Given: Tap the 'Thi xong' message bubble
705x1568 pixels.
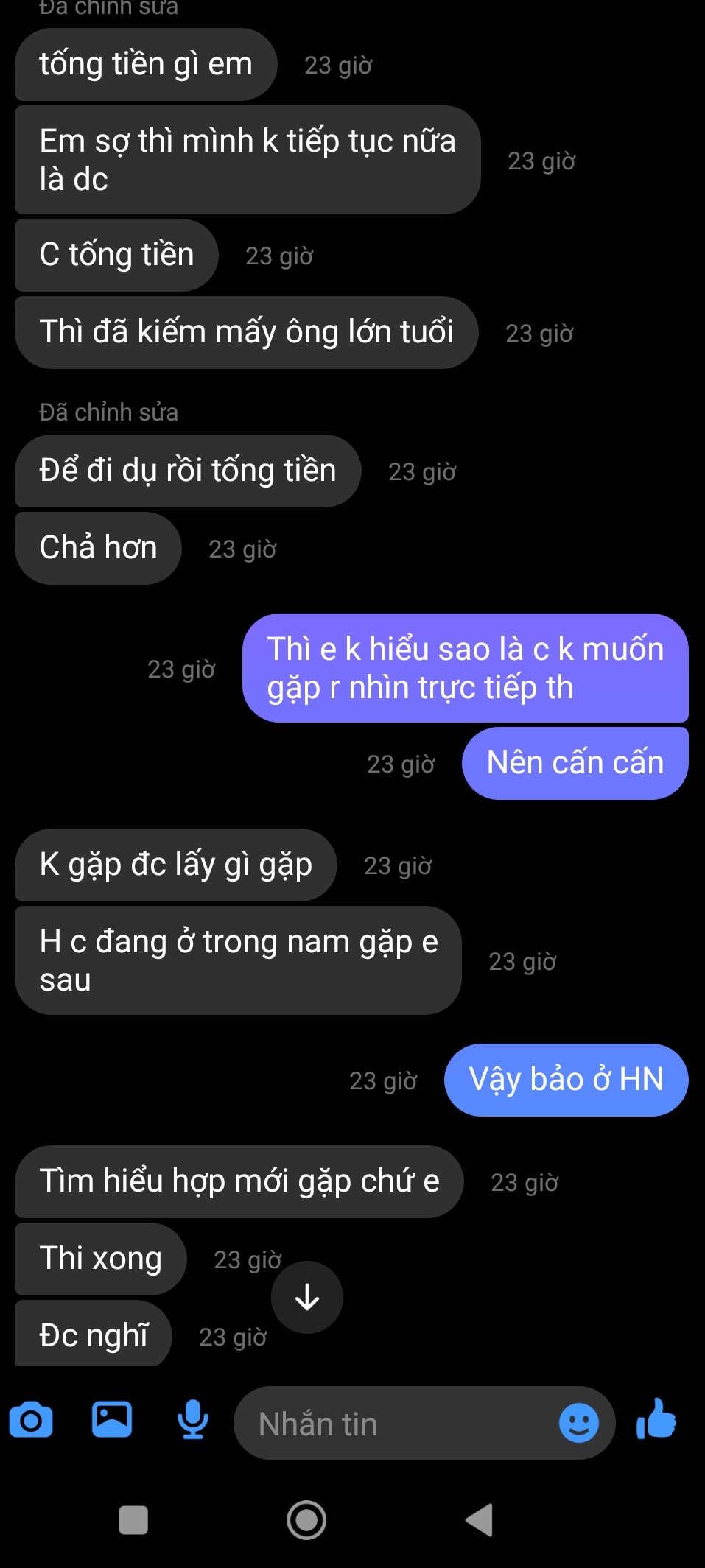Looking at the screenshot, I should (x=101, y=1259).
